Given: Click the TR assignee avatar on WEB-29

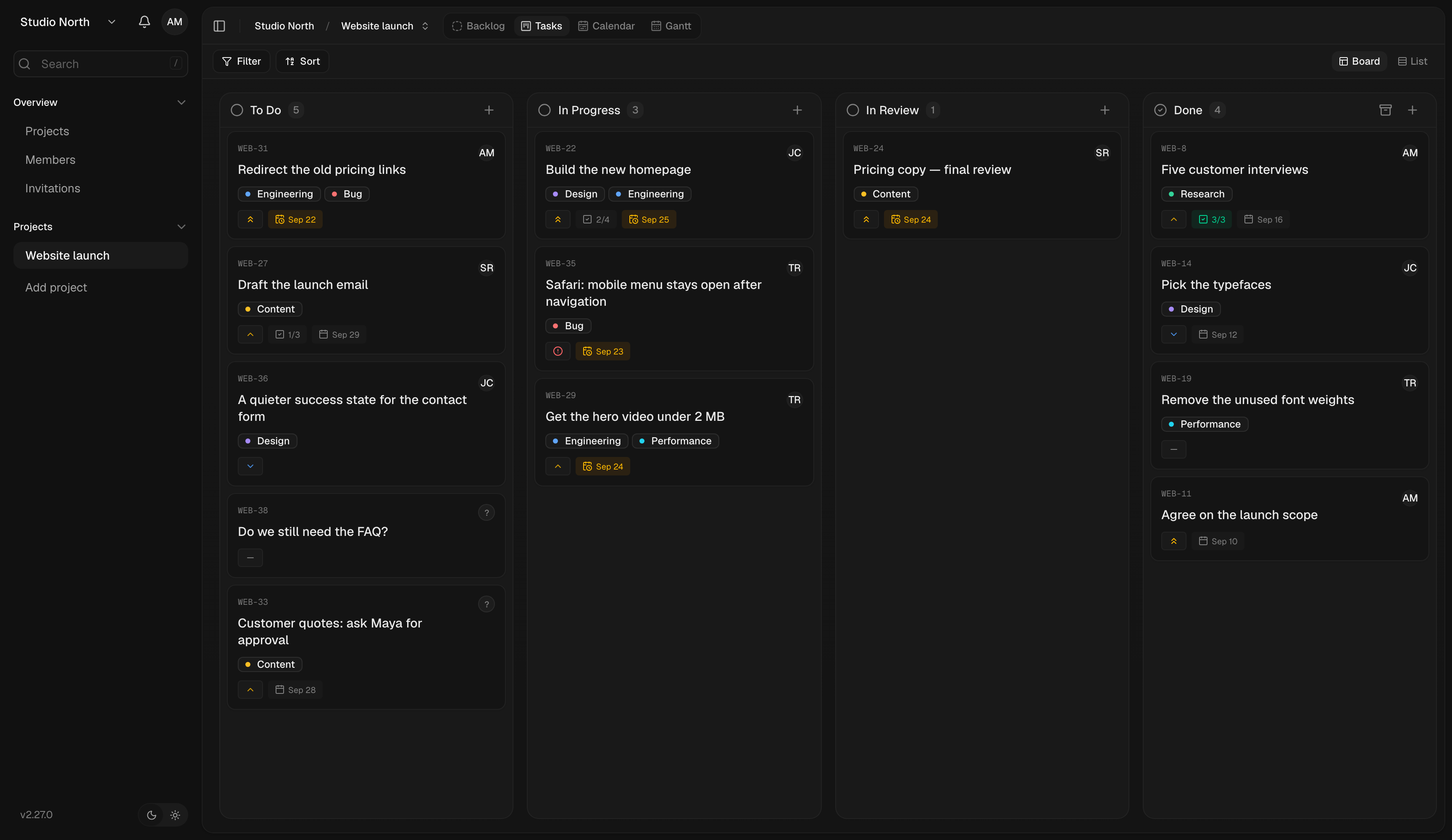Looking at the screenshot, I should (x=794, y=400).
